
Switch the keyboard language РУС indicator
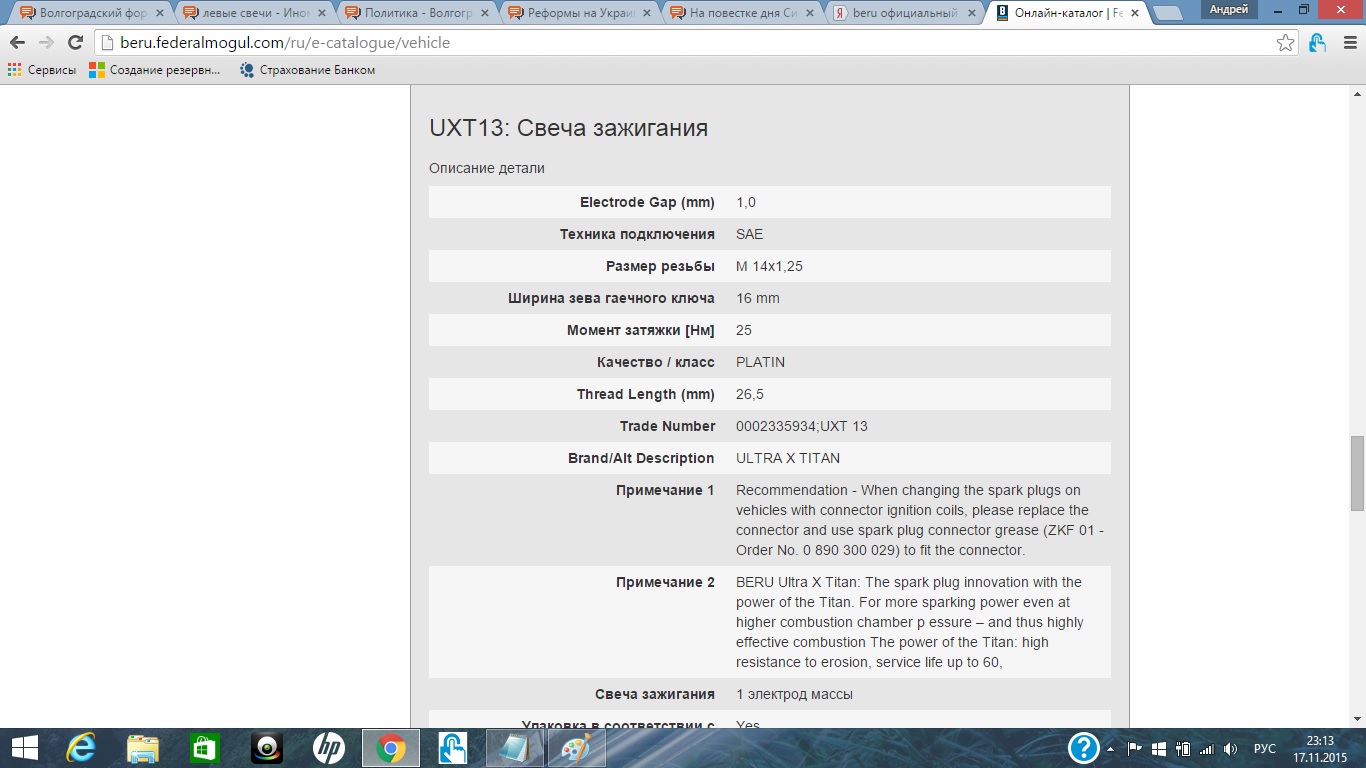(1265, 748)
